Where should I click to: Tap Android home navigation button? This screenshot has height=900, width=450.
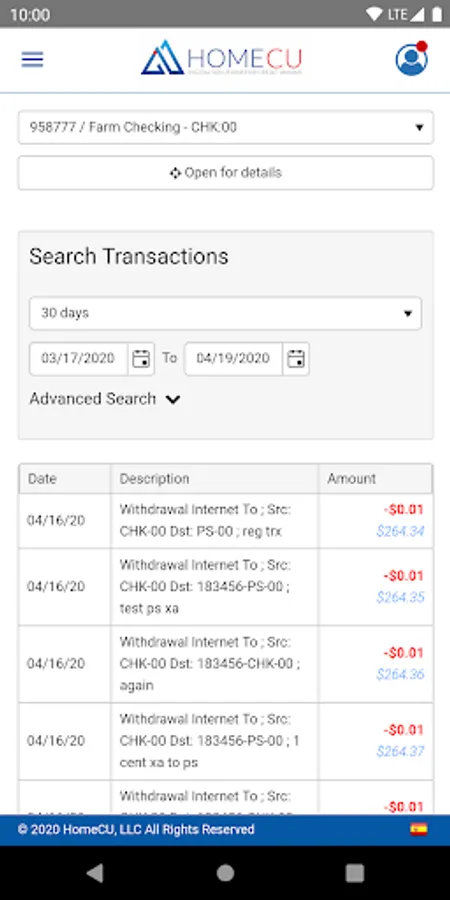click(225, 873)
